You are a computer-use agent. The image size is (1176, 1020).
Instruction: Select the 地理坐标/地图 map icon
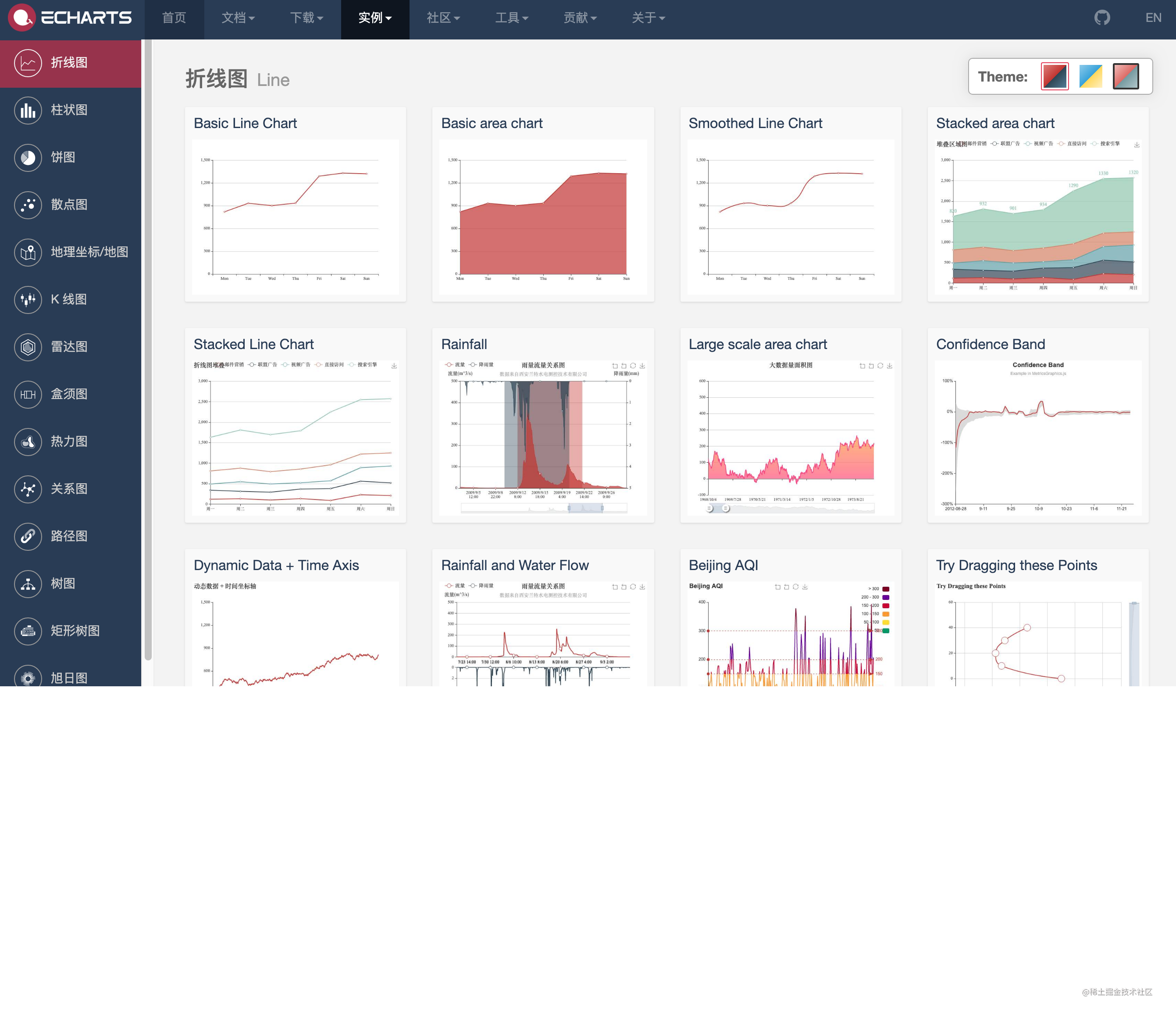28,252
